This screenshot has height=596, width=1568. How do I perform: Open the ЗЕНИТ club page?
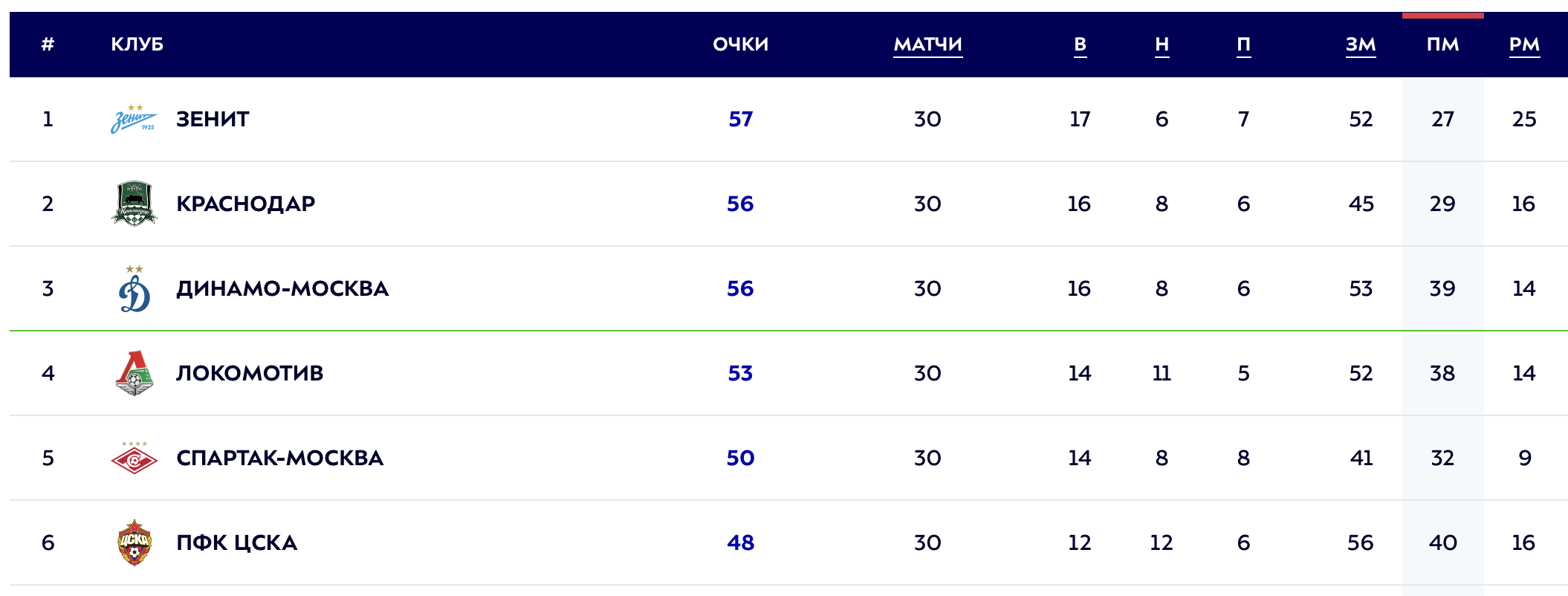(213, 119)
